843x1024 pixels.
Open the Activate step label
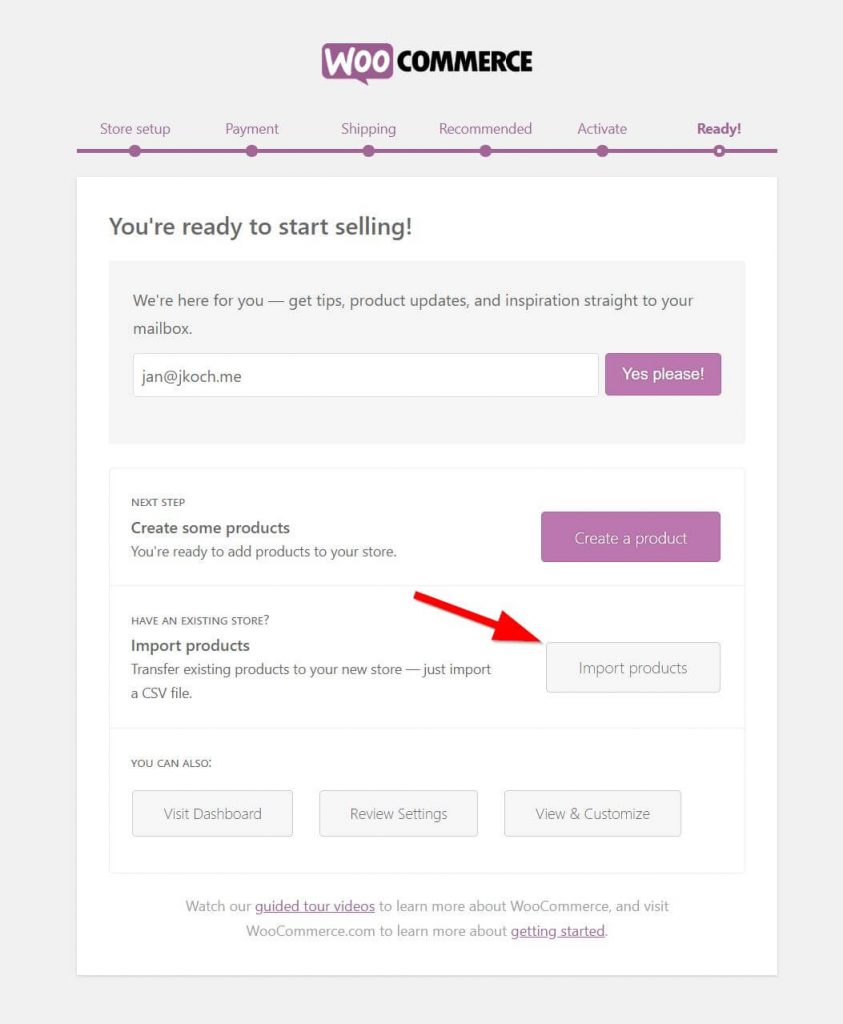(x=602, y=128)
